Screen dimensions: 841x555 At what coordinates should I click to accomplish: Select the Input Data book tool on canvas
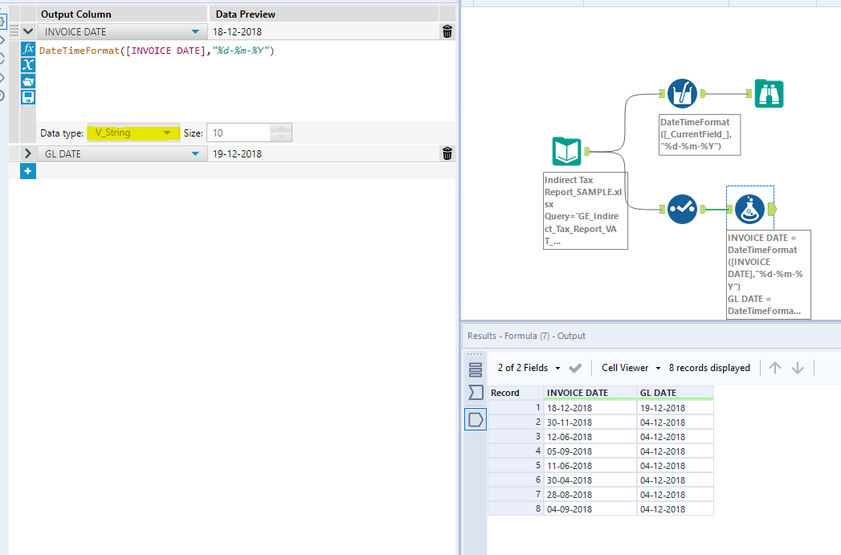click(x=566, y=151)
